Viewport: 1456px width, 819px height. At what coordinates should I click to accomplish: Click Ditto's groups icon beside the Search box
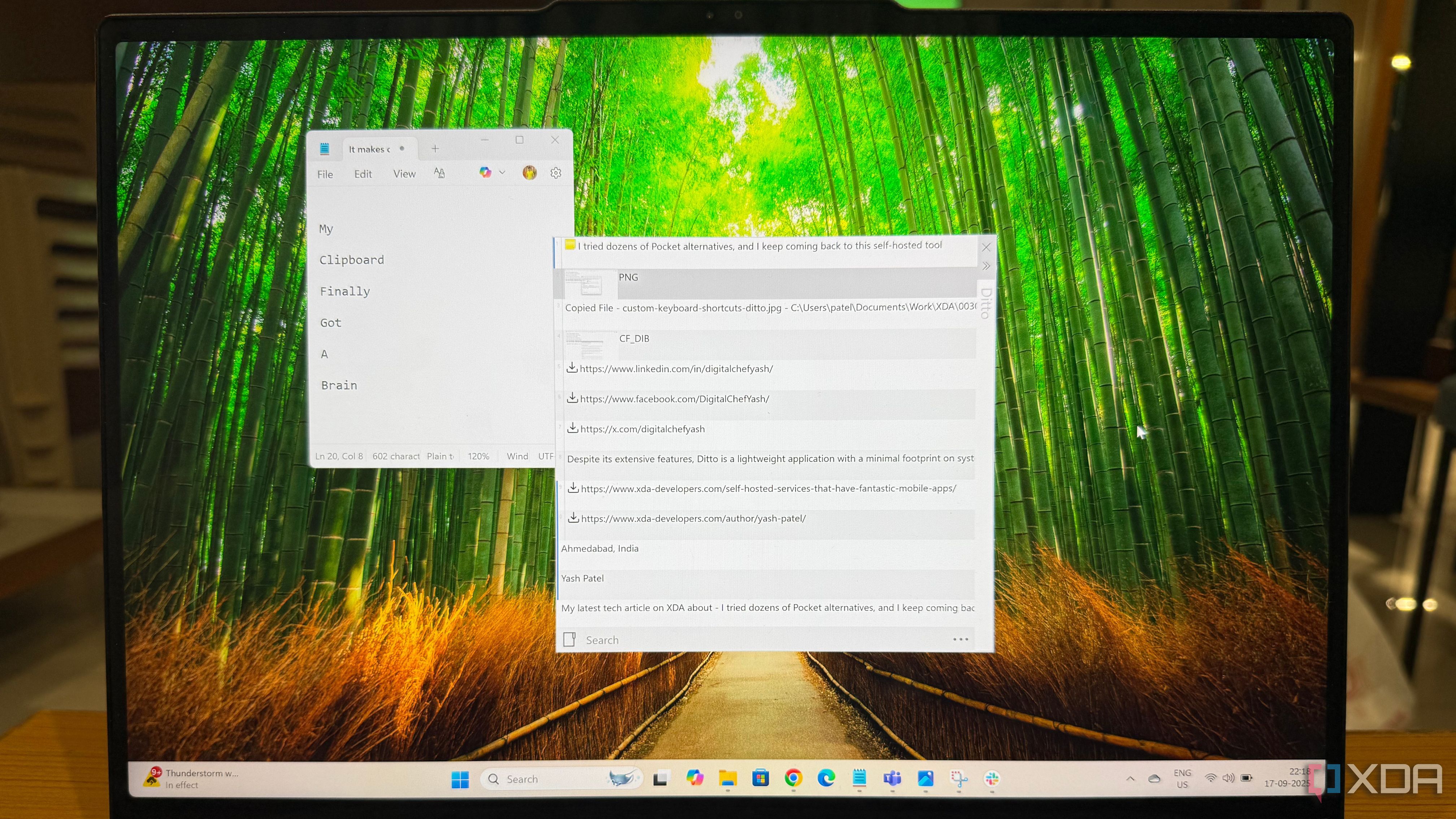tap(569, 639)
